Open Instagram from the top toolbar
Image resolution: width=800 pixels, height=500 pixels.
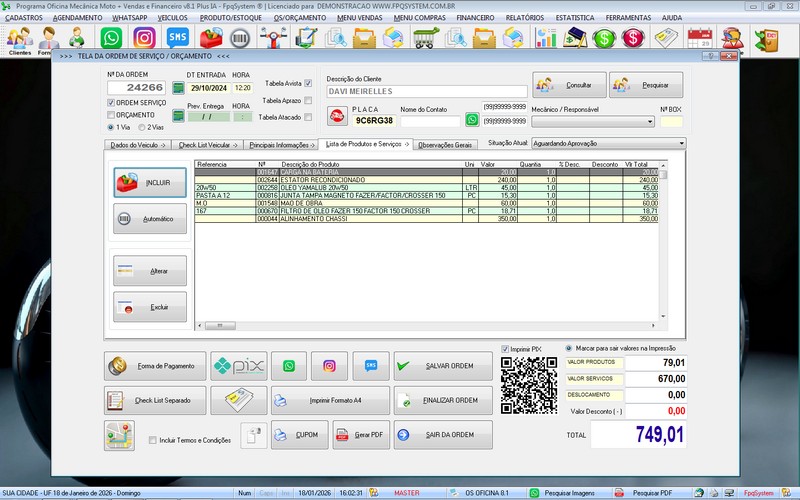point(144,38)
